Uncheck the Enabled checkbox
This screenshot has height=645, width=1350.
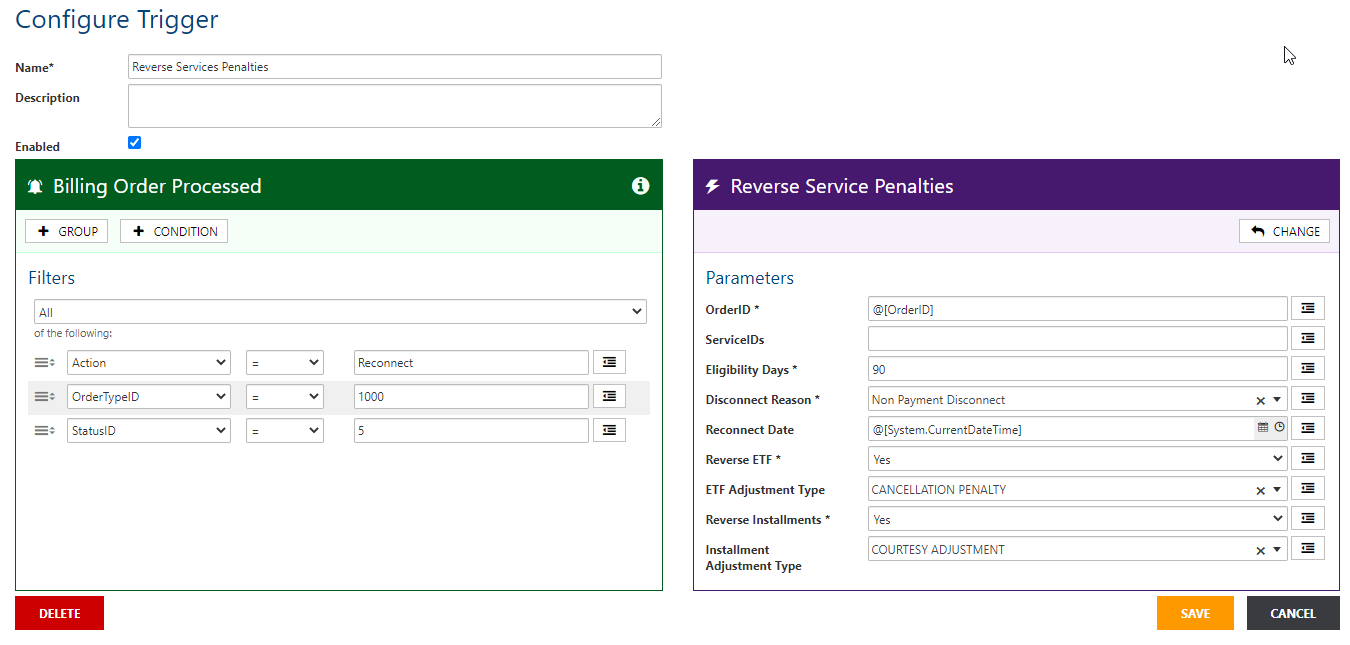point(134,142)
